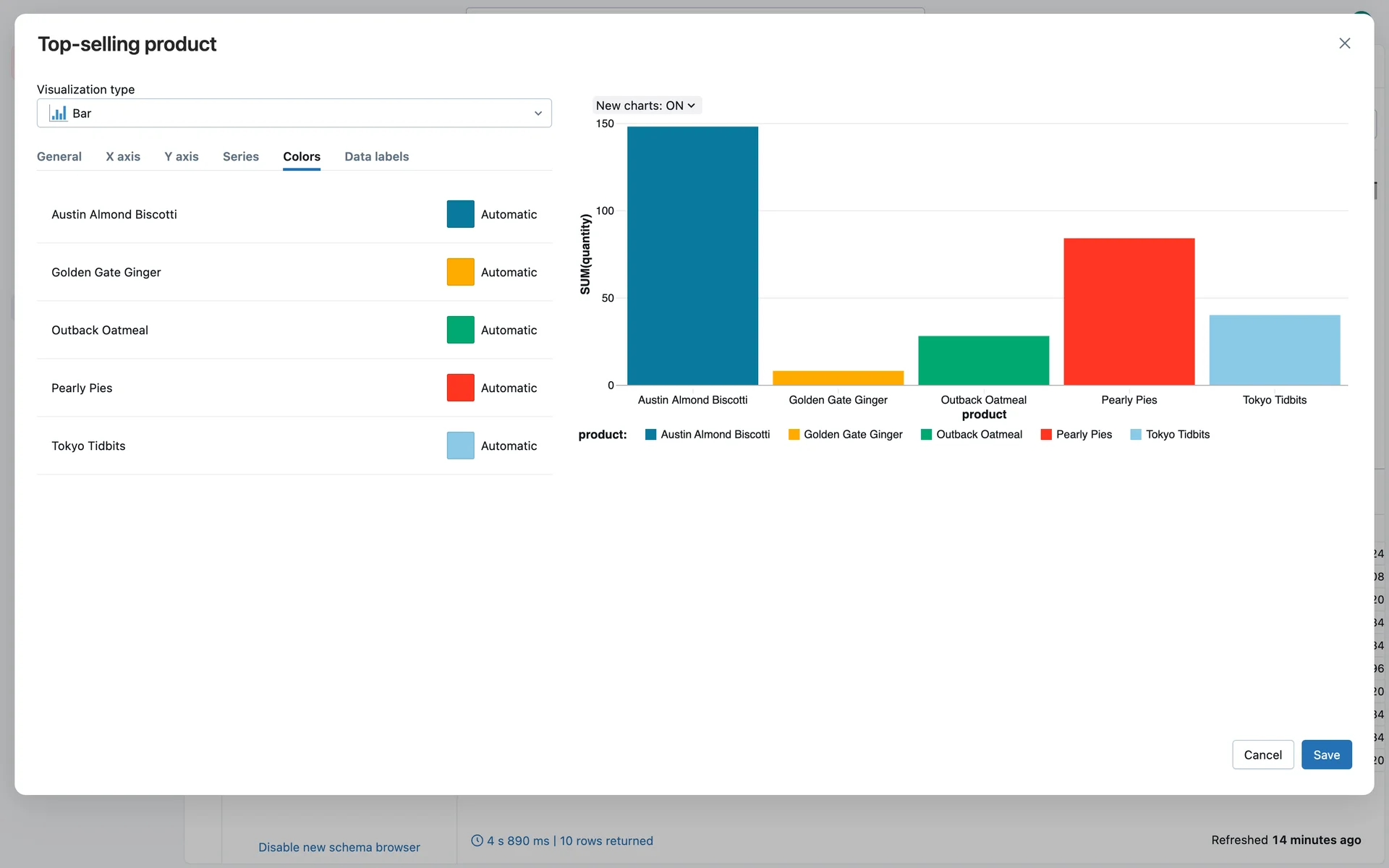Open the Austin Almond Biscotti color swatch

[460, 215]
